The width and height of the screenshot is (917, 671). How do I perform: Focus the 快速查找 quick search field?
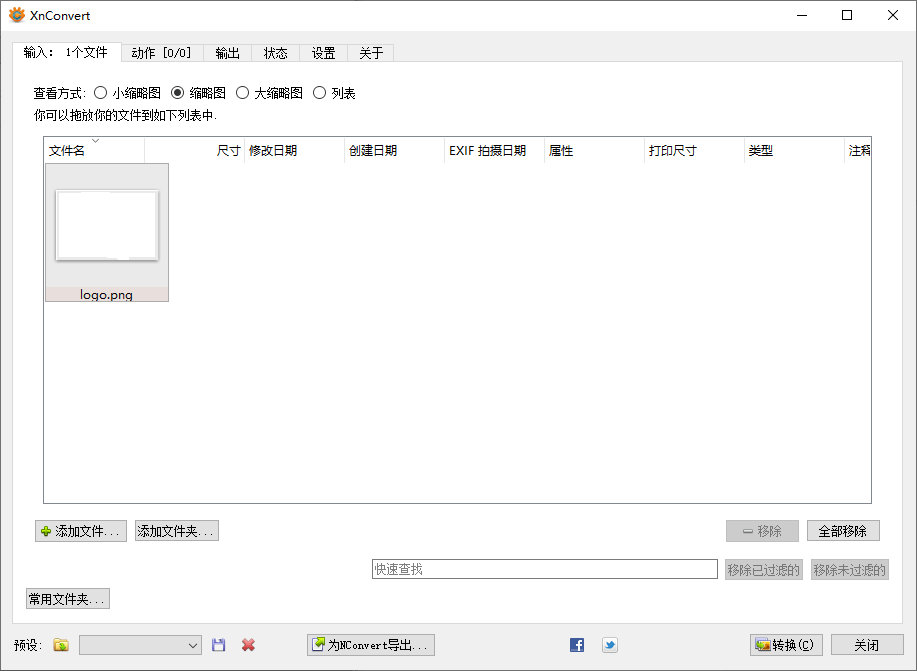544,569
